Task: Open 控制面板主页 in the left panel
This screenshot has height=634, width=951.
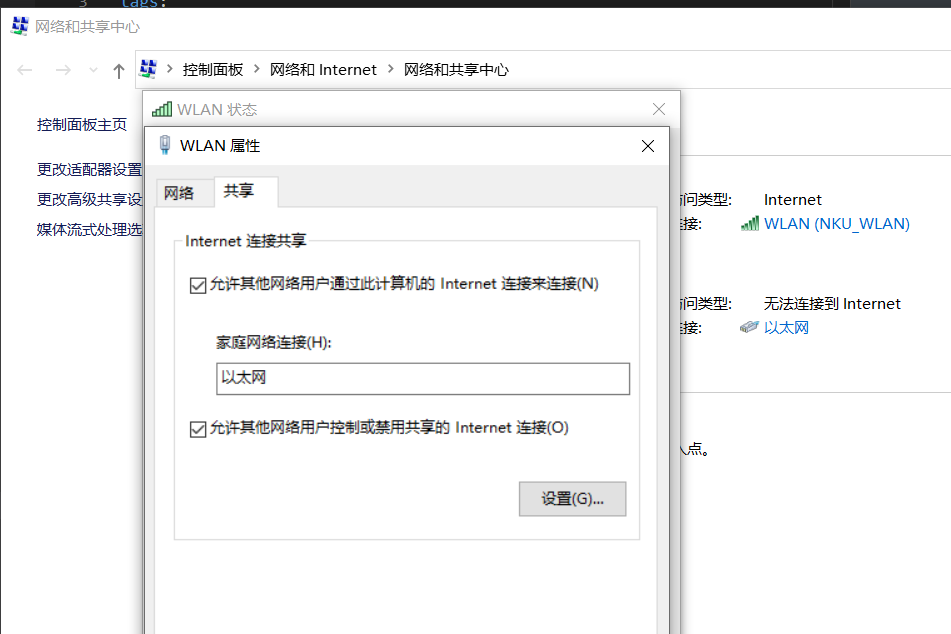Action: [82, 125]
